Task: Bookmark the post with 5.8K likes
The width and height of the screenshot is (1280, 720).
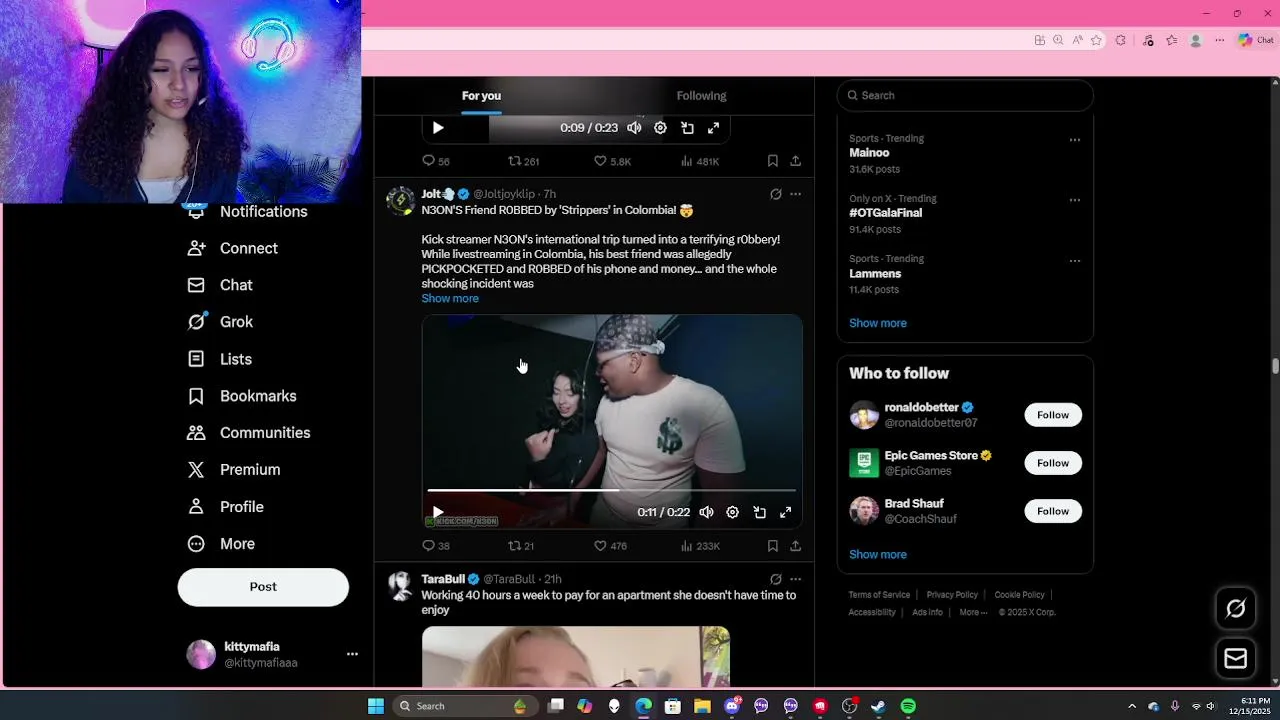Action: 772,161
